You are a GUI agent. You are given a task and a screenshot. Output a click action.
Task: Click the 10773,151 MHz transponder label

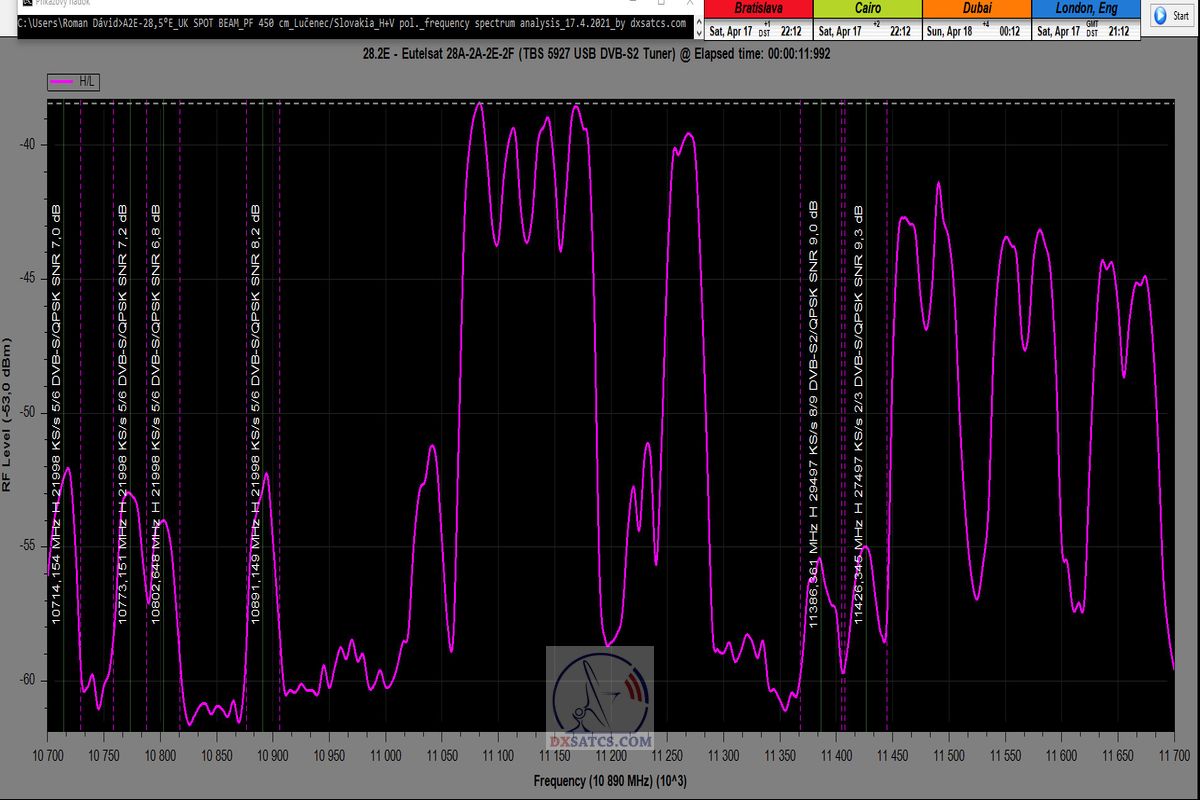coord(123,415)
